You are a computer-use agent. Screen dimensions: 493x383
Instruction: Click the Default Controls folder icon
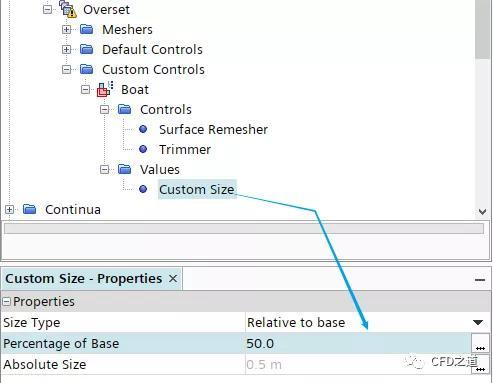[87, 49]
